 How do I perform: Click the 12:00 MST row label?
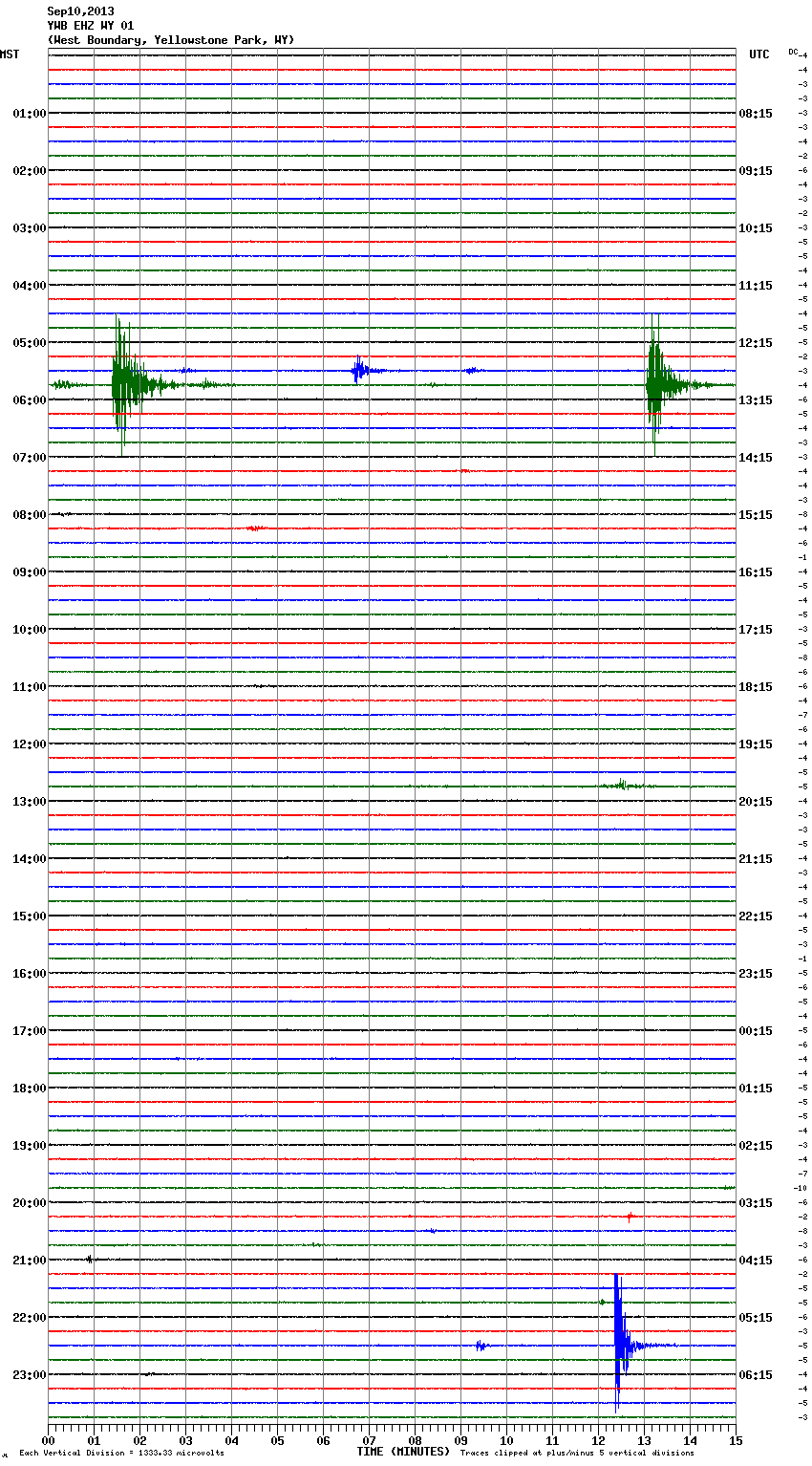pyautogui.click(x=30, y=744)
